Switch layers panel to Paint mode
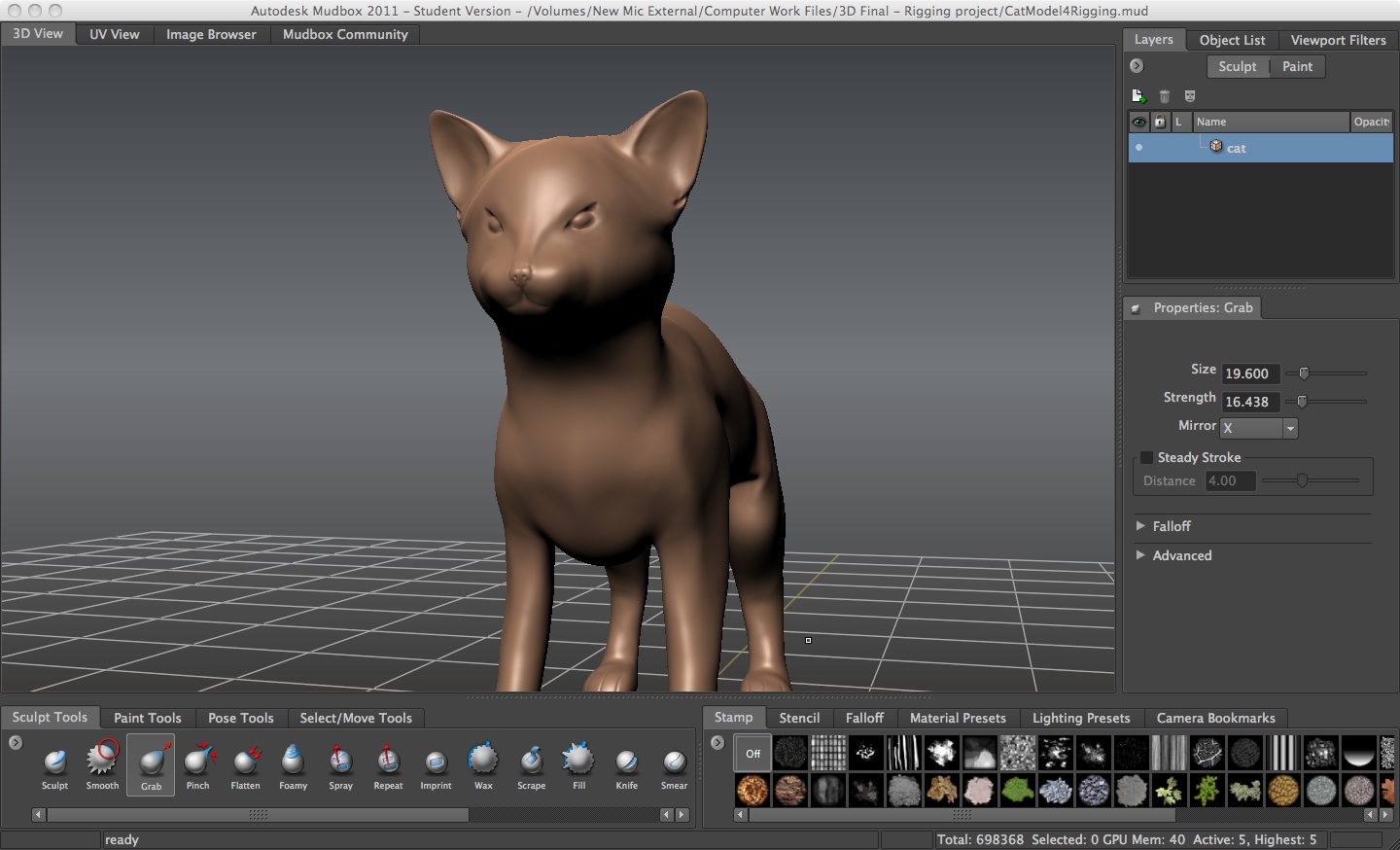1400x850 pixels. tap(1298, 66)
